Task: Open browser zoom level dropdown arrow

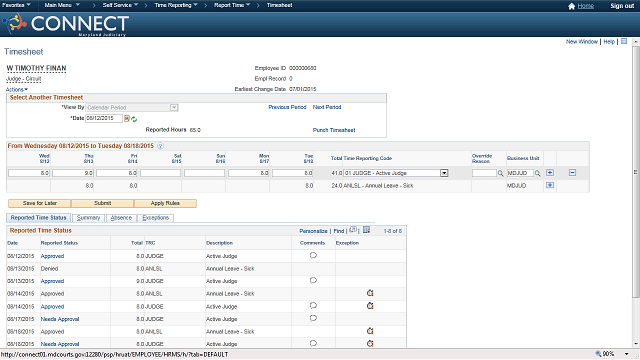Action: coord(627,354)
